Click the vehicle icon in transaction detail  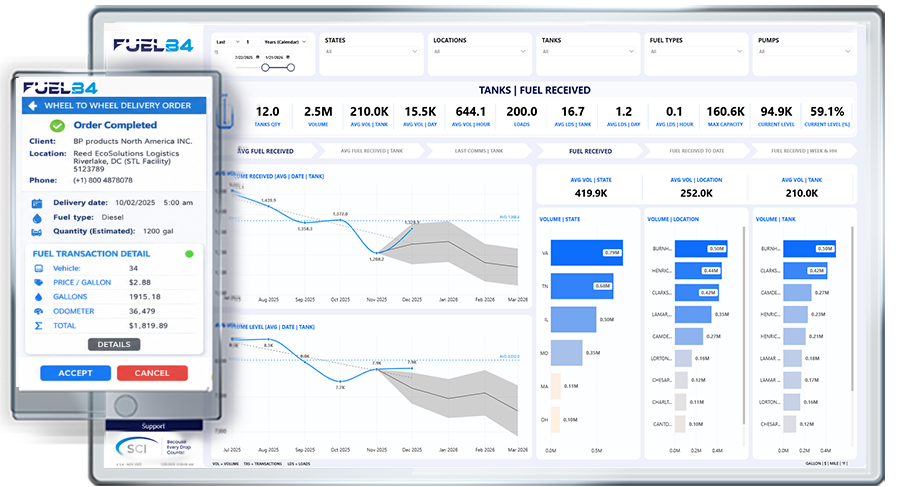point(38,268)
